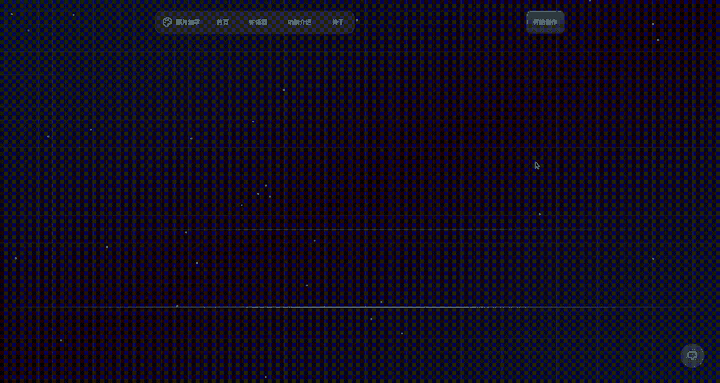Select the last item in navigation pill
This screenshot has width=720, height=383.
coord(338,22)
